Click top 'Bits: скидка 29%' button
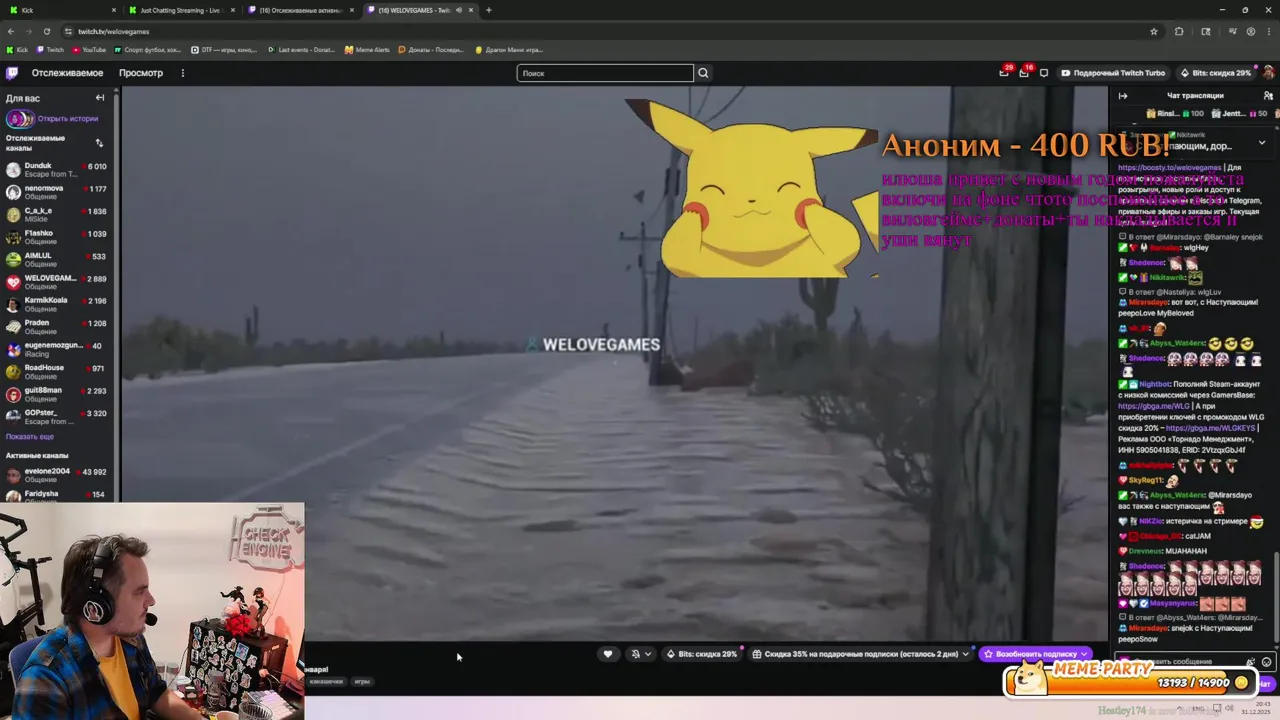This screenshot has width=1280, height=720. pos(1215,73)
